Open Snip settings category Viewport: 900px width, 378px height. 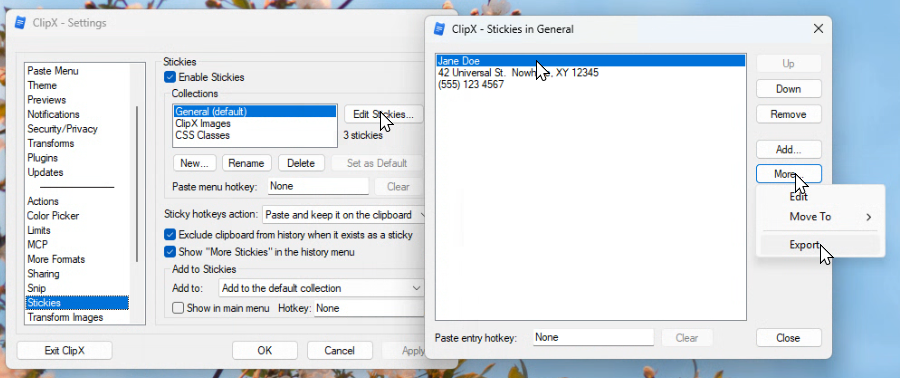pyautogui.click(x=77, y=288)
